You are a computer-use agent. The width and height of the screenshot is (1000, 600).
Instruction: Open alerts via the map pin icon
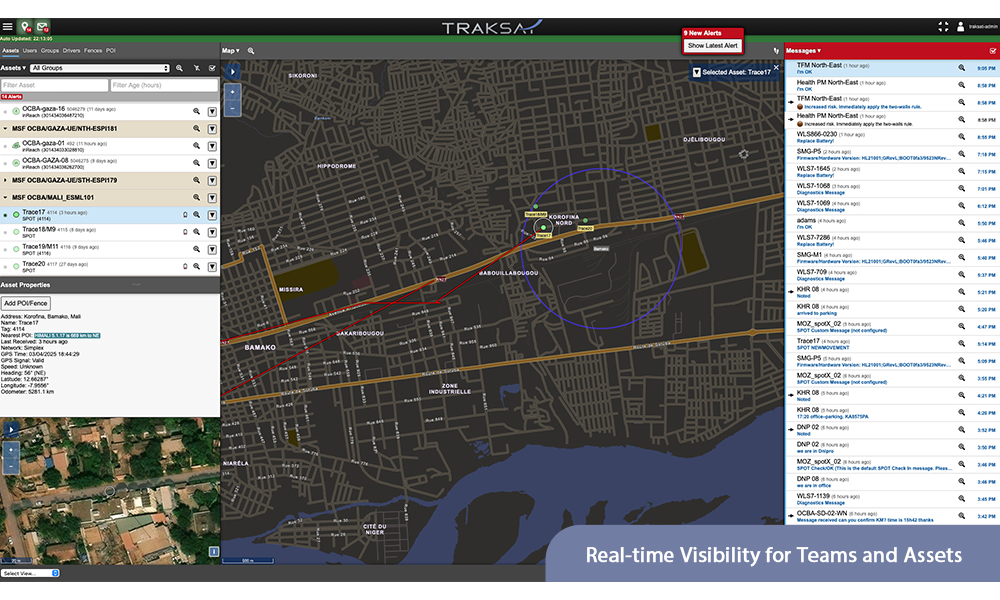(x=25, y=26)
